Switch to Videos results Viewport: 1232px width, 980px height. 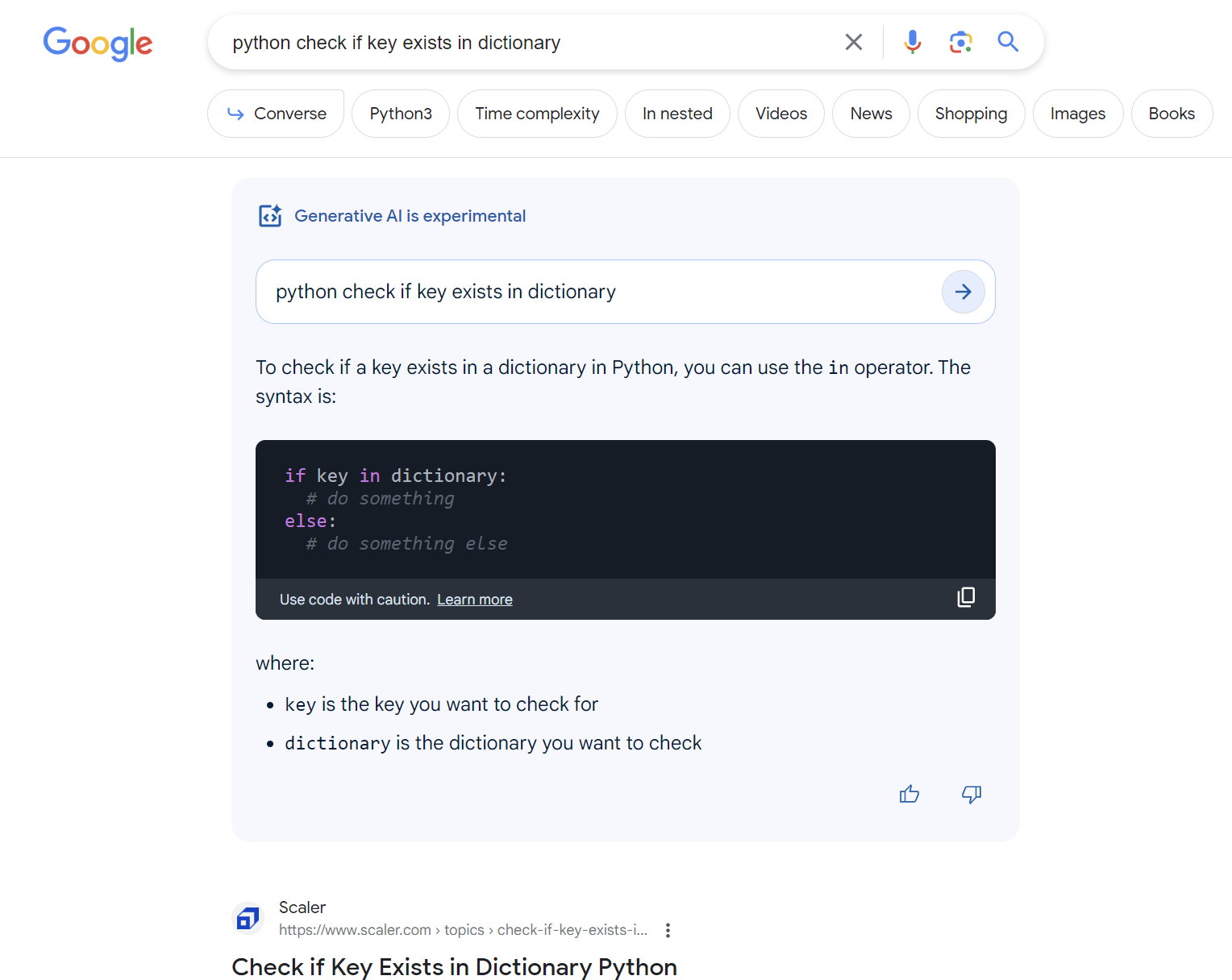(781, 114)
